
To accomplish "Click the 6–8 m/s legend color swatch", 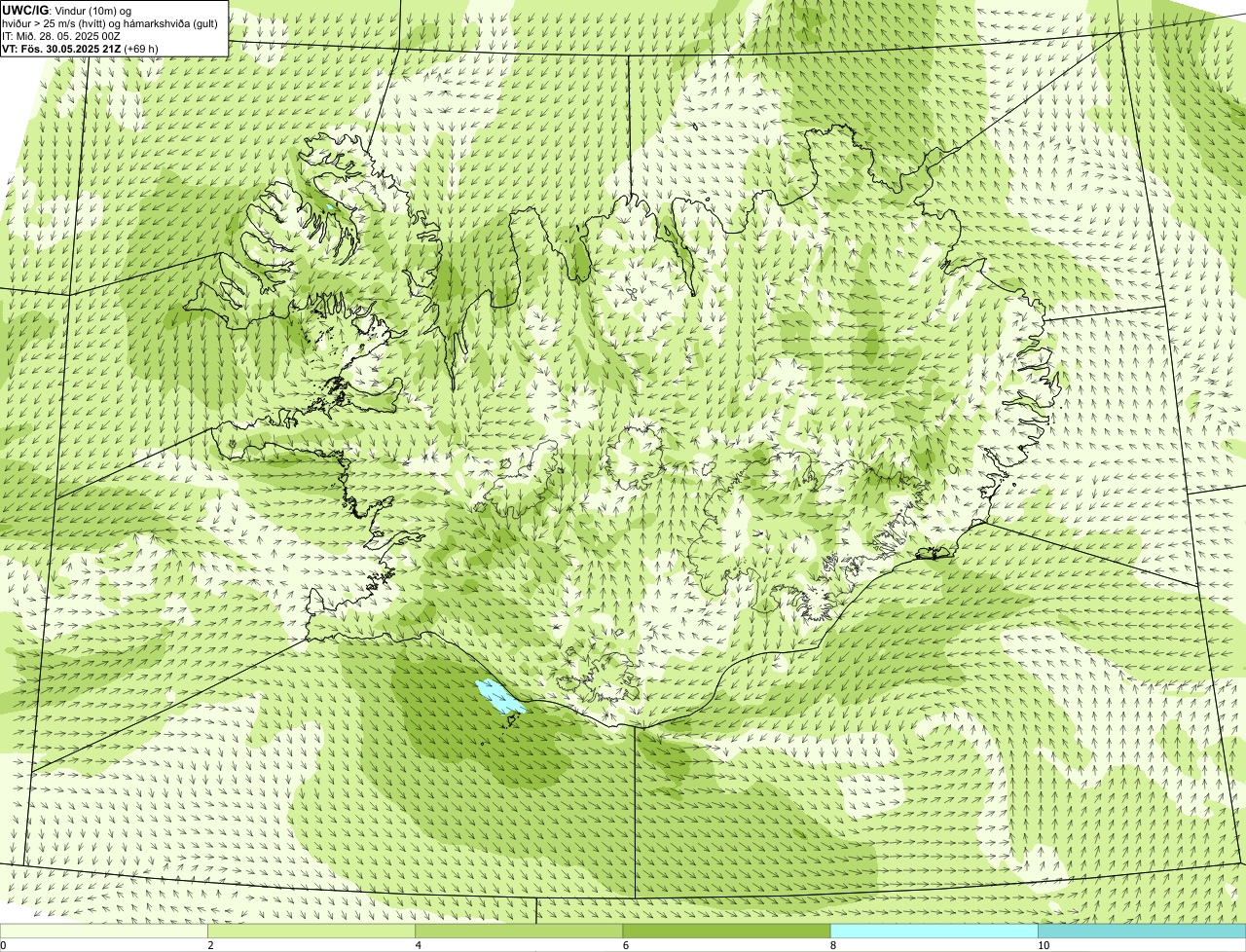I will [726, 932].
